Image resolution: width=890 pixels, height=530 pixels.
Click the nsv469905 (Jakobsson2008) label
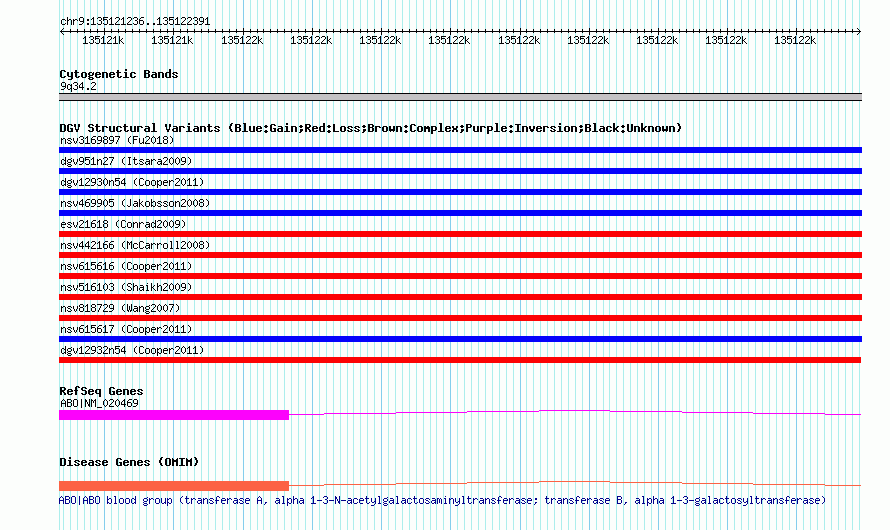(x=135, y=203)
